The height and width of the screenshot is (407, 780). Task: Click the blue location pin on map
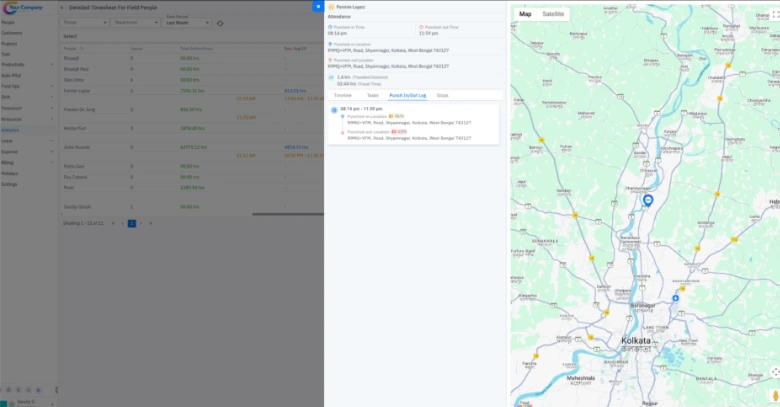648,200
